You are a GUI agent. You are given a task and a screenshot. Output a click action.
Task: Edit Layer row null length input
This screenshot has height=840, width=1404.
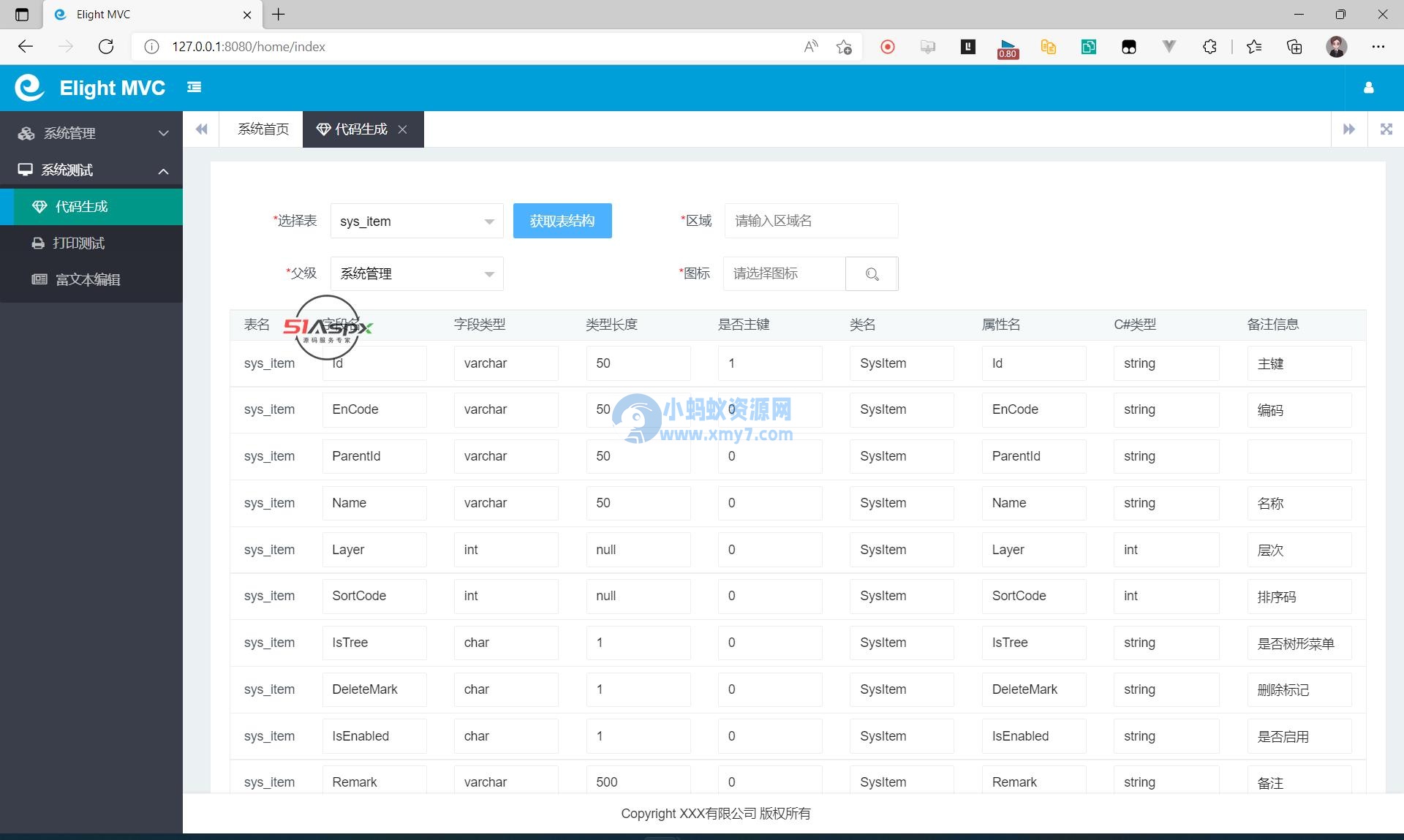638,550
